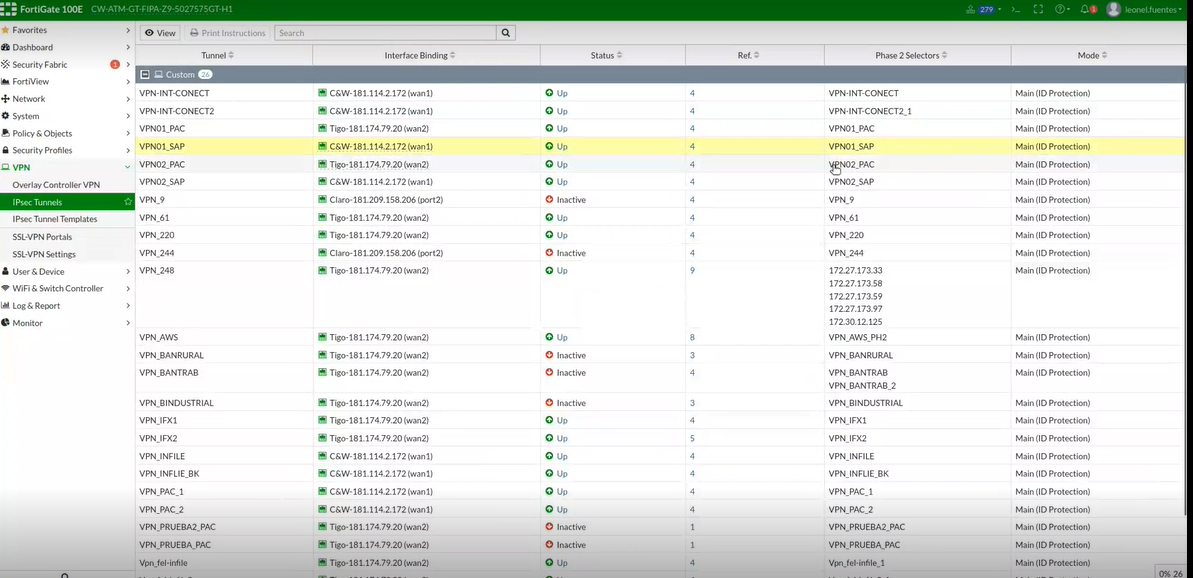Click the Print Instructions button

point(228,33)
